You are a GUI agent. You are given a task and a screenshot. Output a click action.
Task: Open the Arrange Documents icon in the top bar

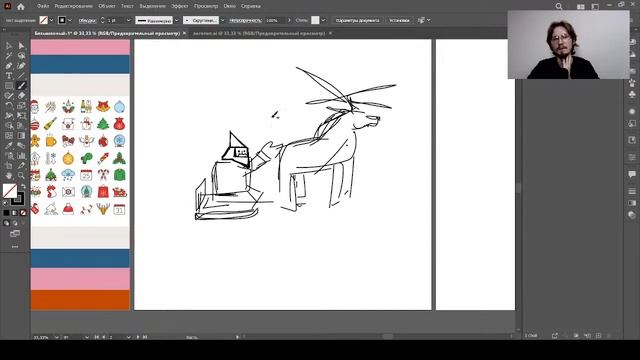[580, 7]
